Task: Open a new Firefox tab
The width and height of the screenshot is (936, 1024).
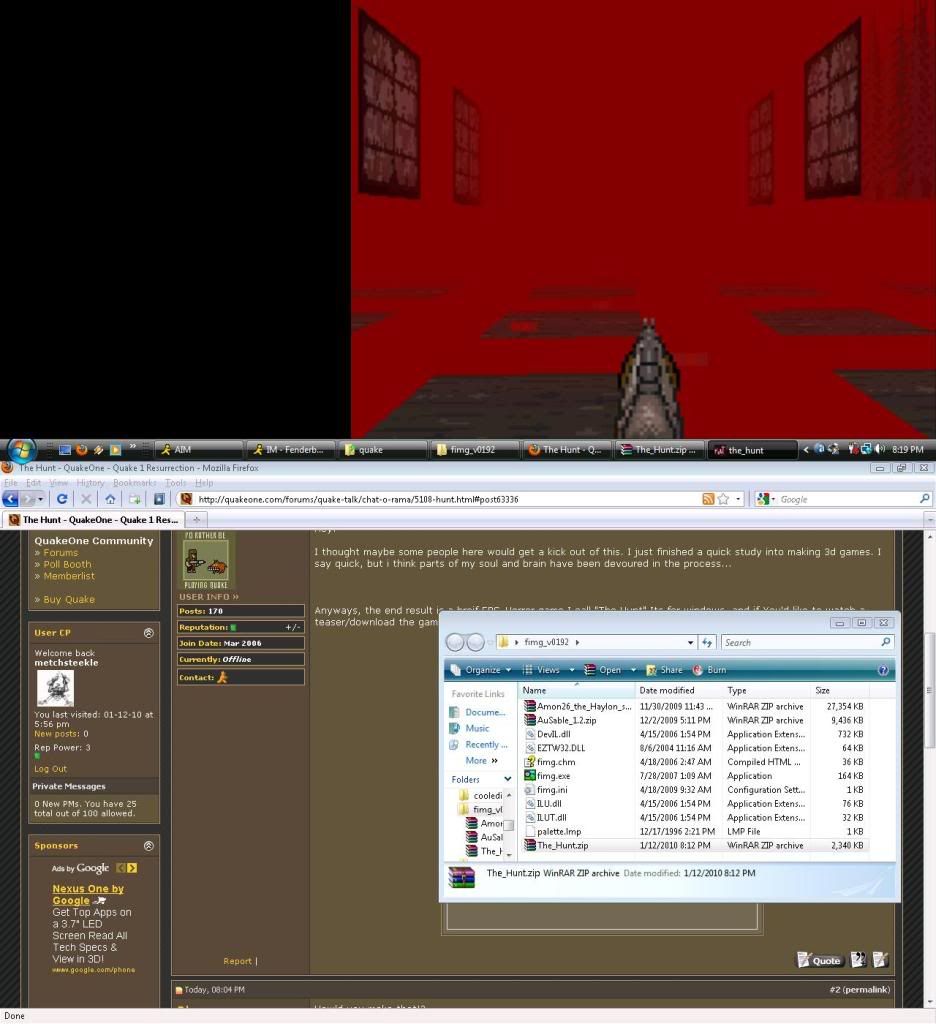Action: pyautogui.click(x=196, y=520)
